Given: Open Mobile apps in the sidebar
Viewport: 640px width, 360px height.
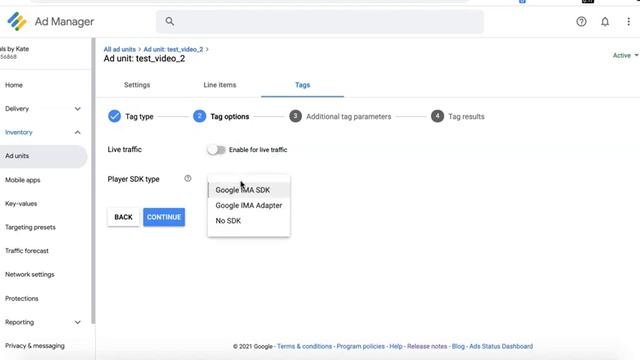Looking at the screenshot, I should (x=22, y=180).
